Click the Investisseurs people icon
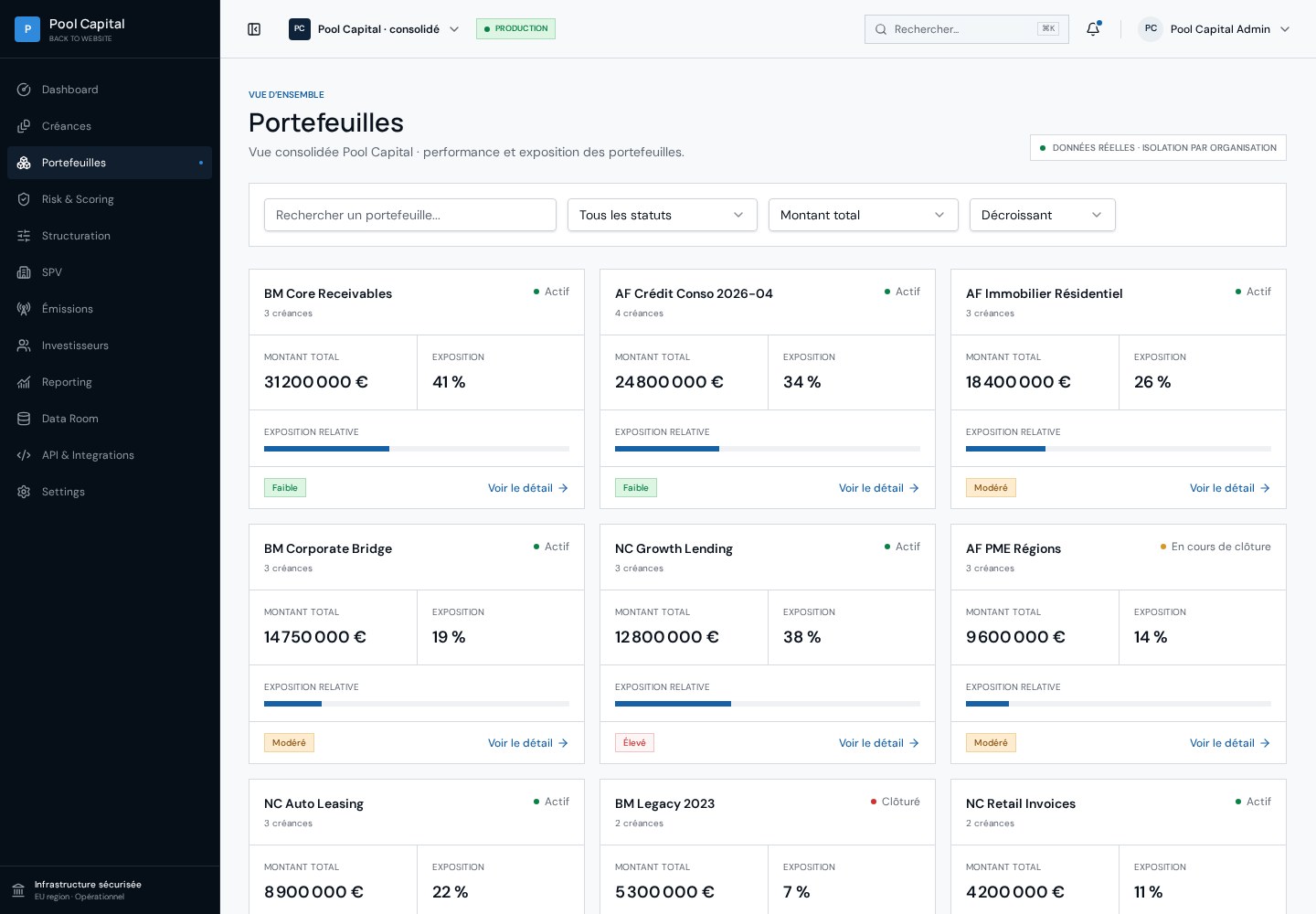Viewport: 1316px width, 914px height. [24, 345]
